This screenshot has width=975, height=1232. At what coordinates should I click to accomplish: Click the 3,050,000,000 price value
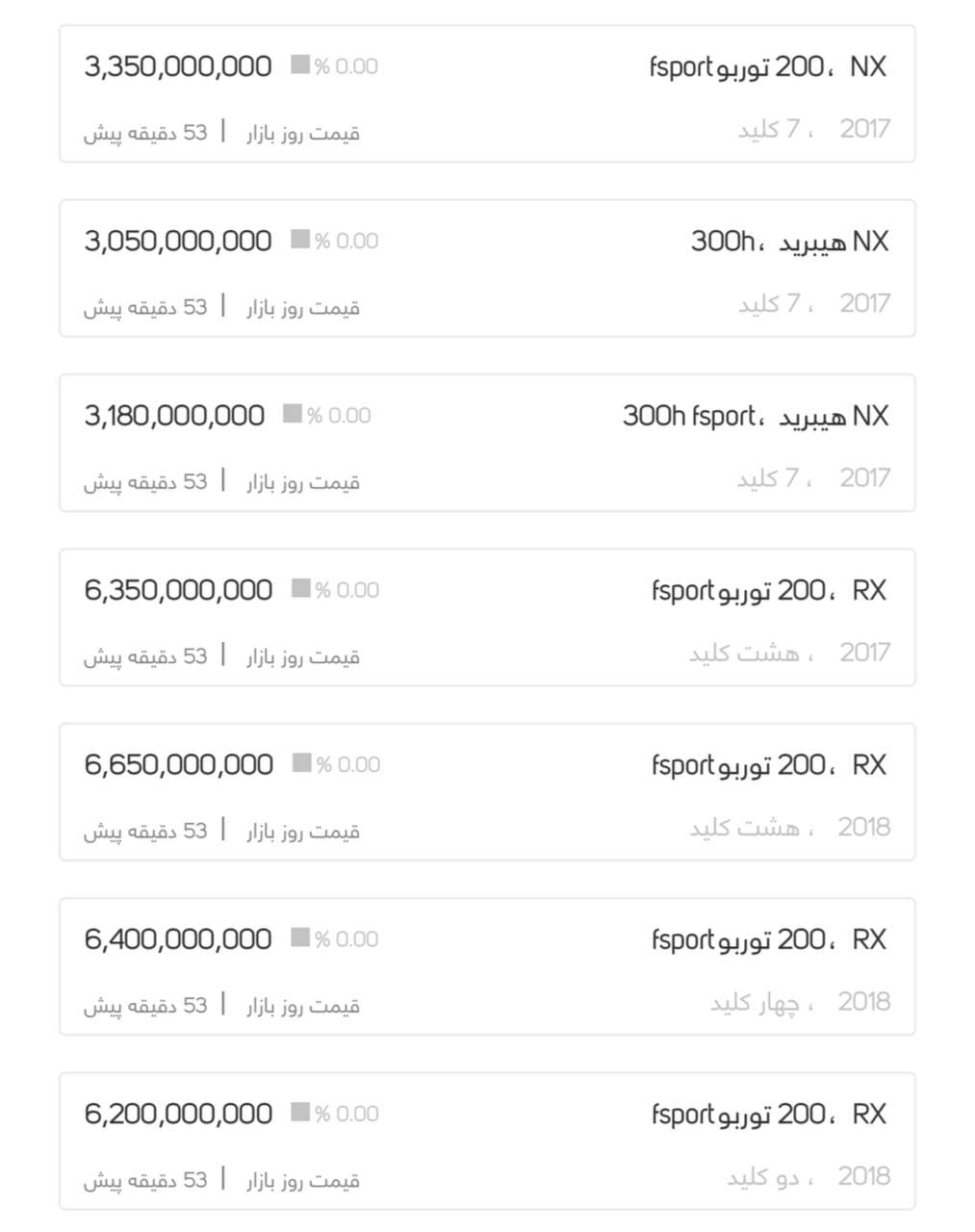178,241
